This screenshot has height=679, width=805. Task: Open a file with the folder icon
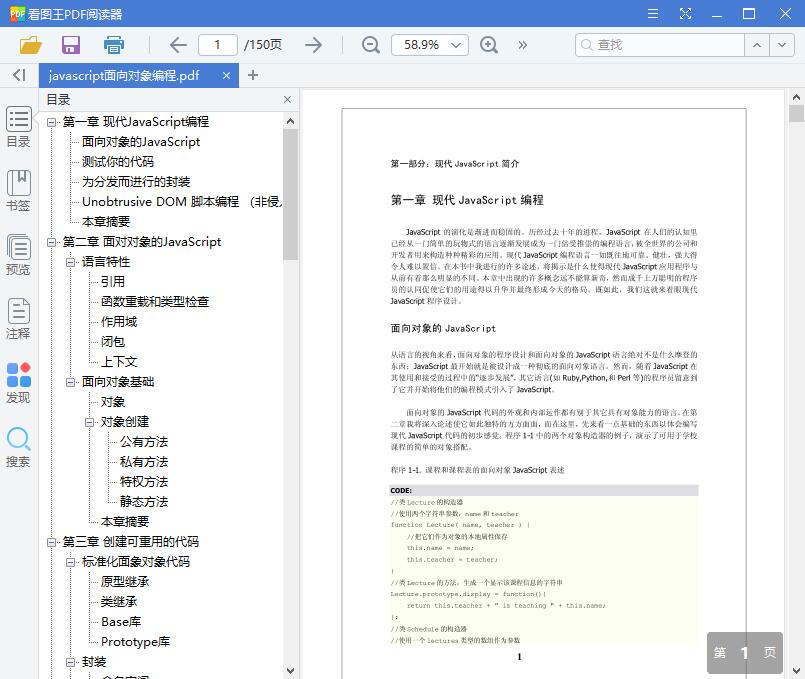click(30, 45)
